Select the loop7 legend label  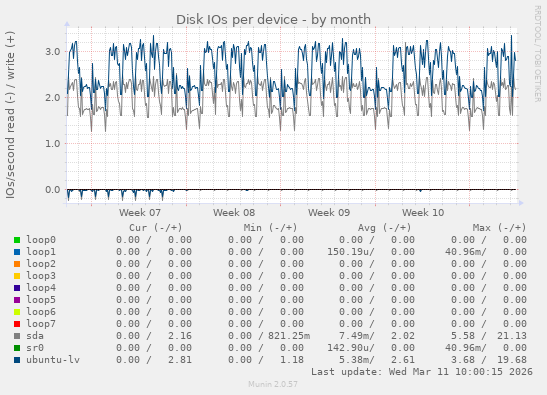(41, 323)
